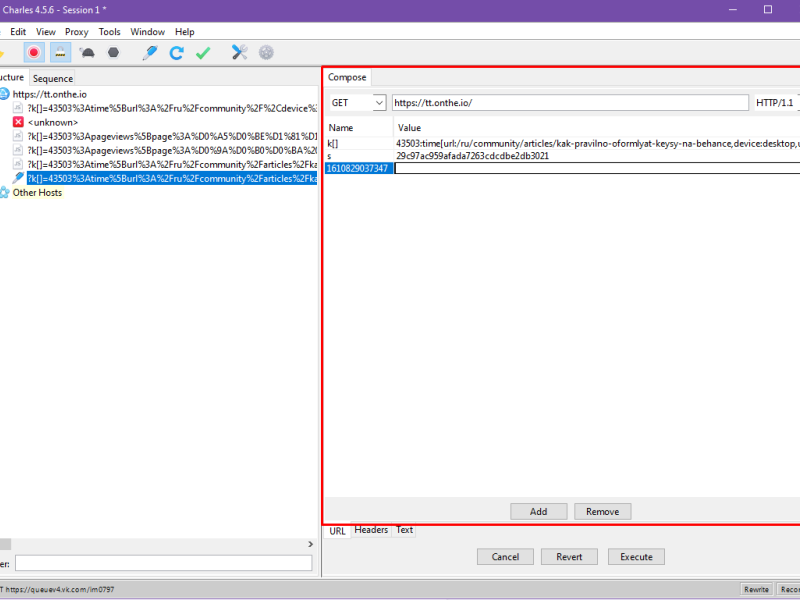Open the Proxy menu
The image size is (800, 600).
coord(77,32)
